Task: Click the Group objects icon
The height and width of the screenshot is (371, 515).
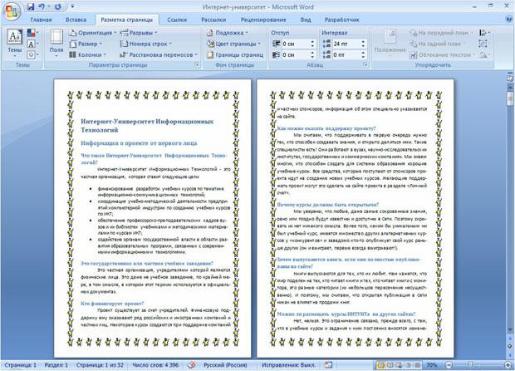Action: coord(483,44)
